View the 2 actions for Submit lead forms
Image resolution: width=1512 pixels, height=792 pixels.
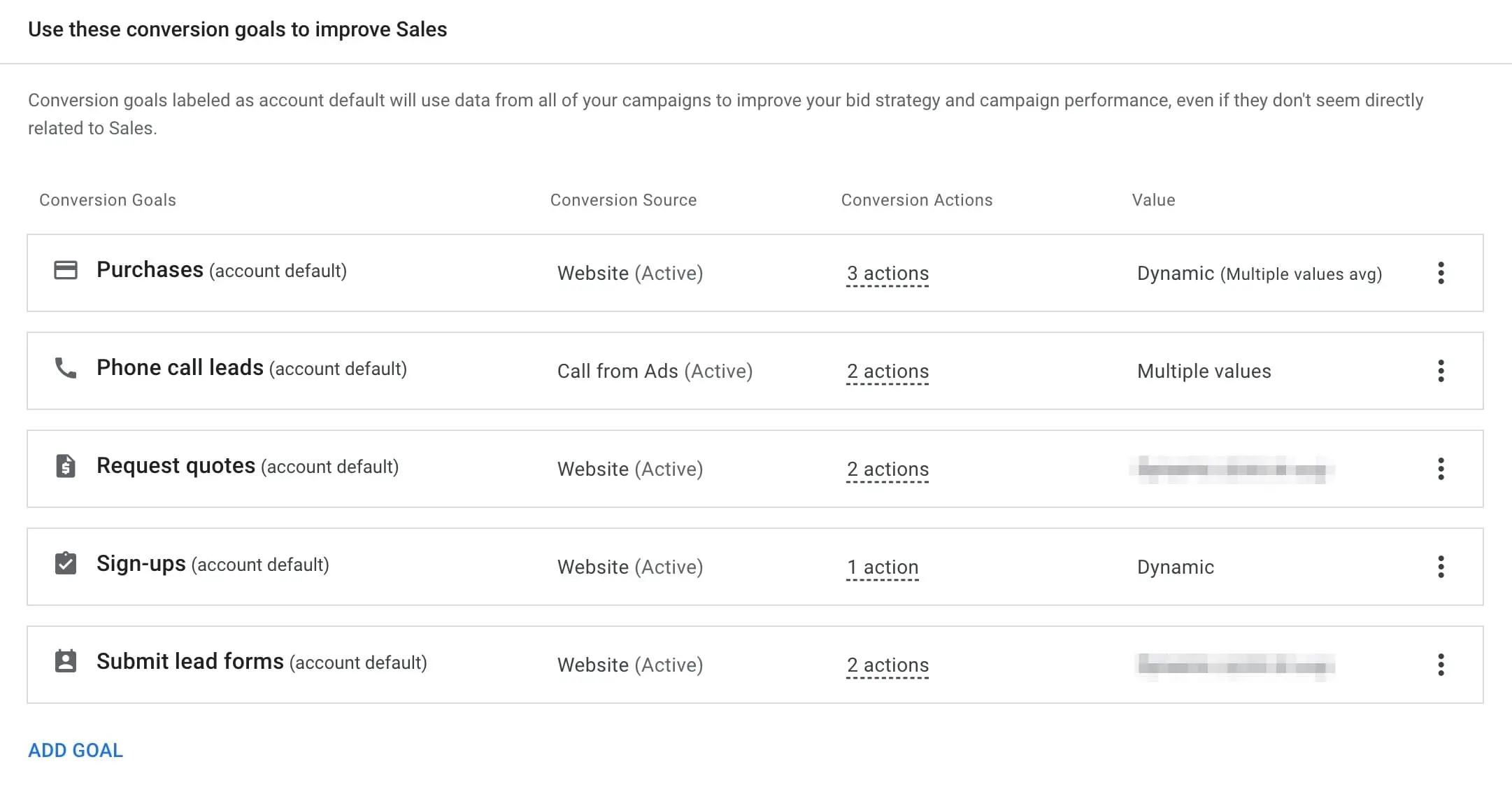tap(887, 665)
